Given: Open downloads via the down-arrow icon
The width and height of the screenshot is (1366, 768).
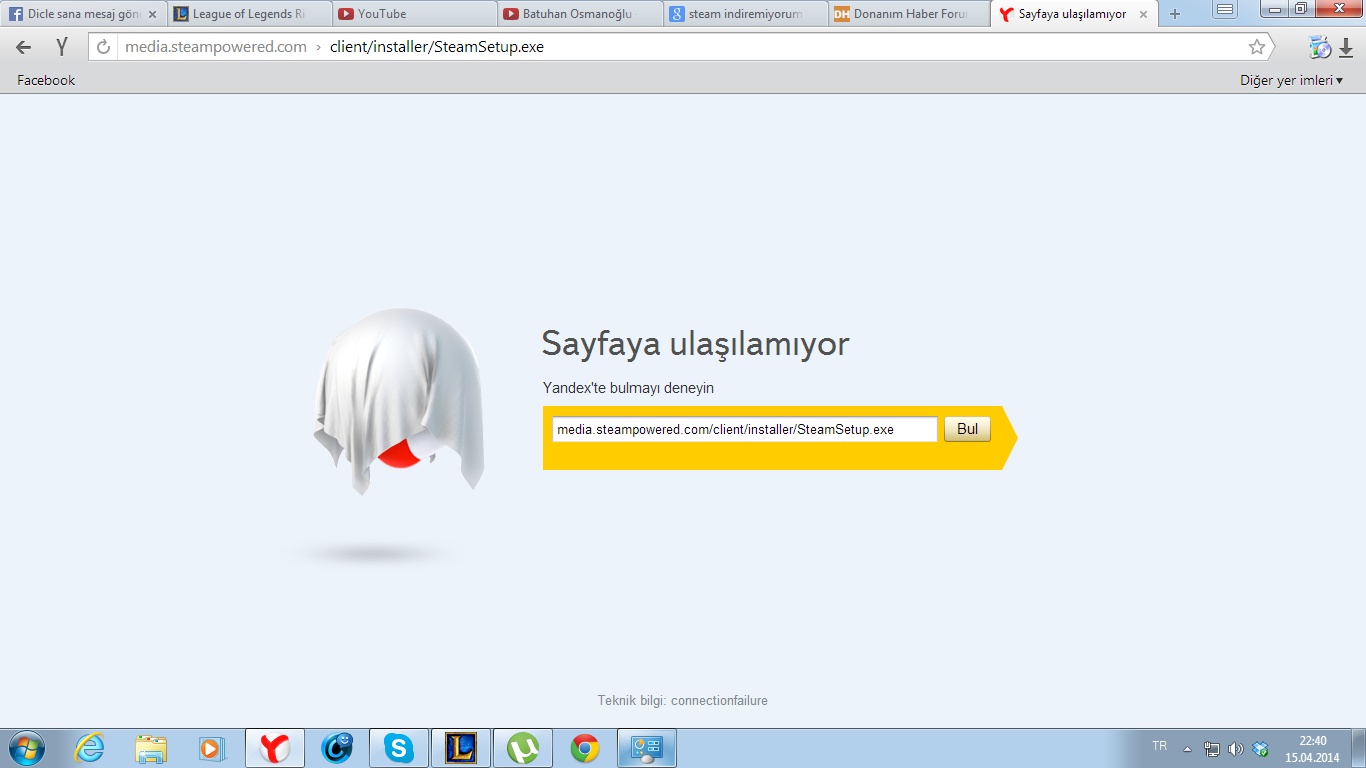Looking at the screenshot, I should (x=1346, y=47).
